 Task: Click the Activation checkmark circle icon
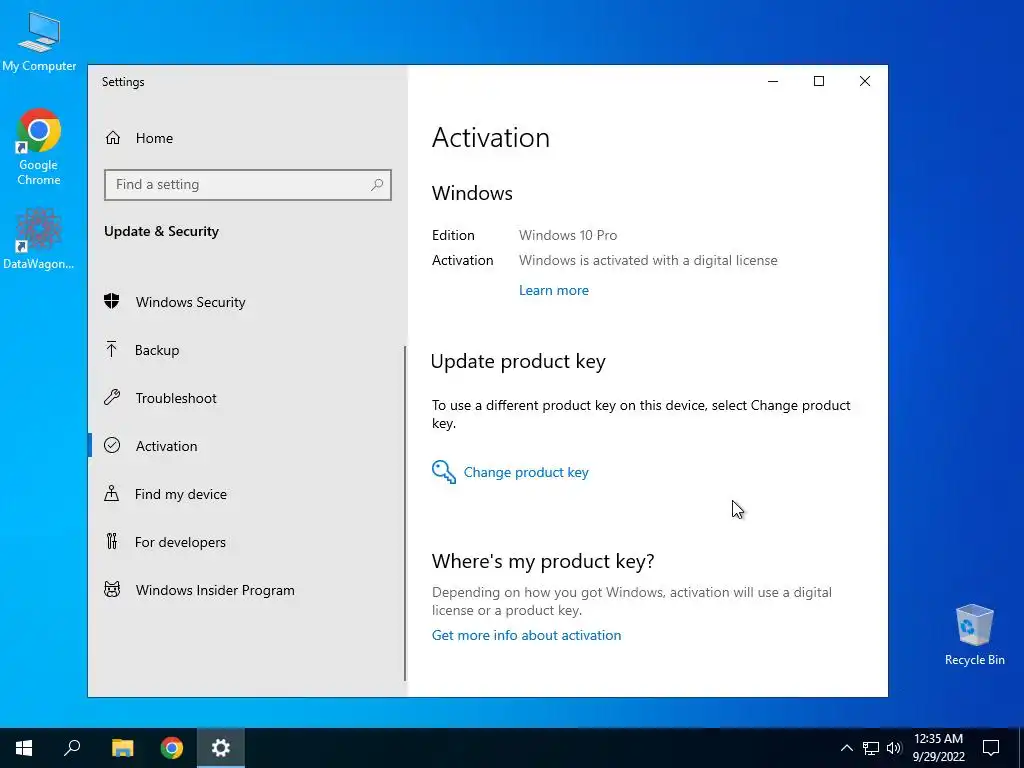click(112, 445)
